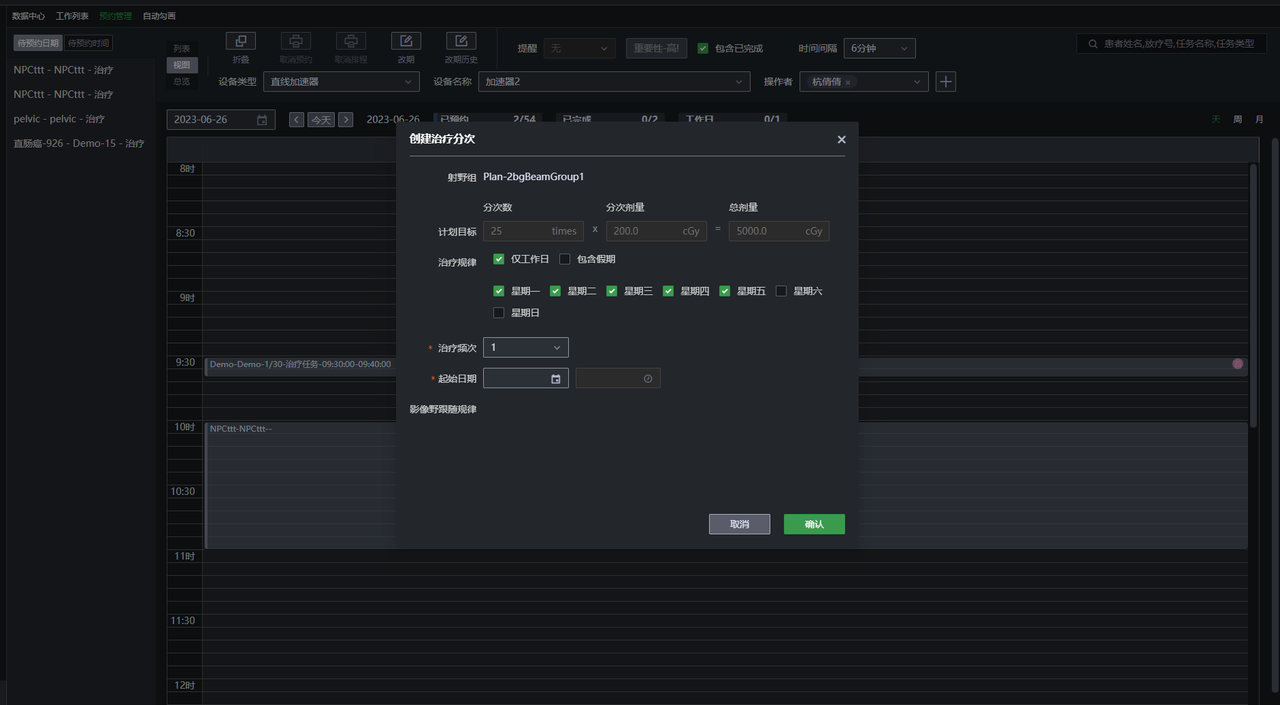Click the 重要性-高 button
Viewport: 1280px width, 705px height.
(656, 48)
